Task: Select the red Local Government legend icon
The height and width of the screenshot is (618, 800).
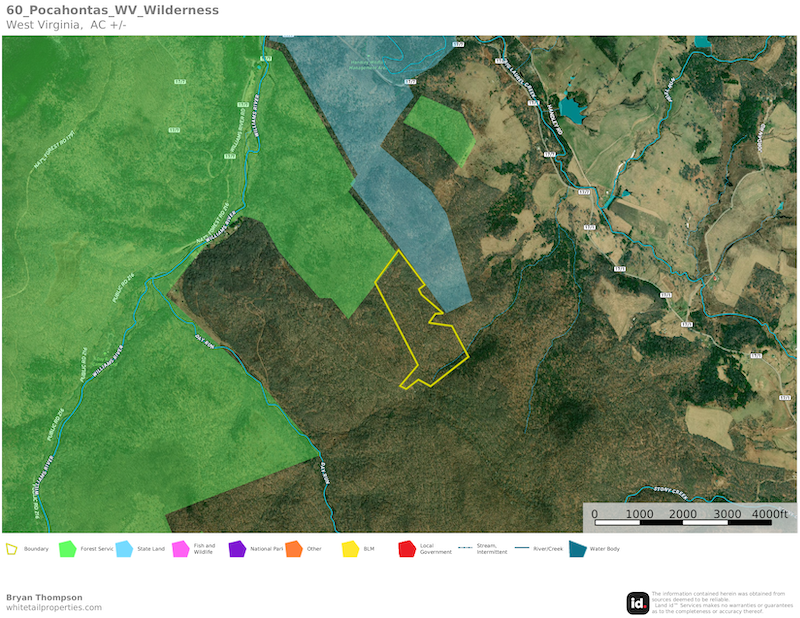Action: tap(407, 549)
